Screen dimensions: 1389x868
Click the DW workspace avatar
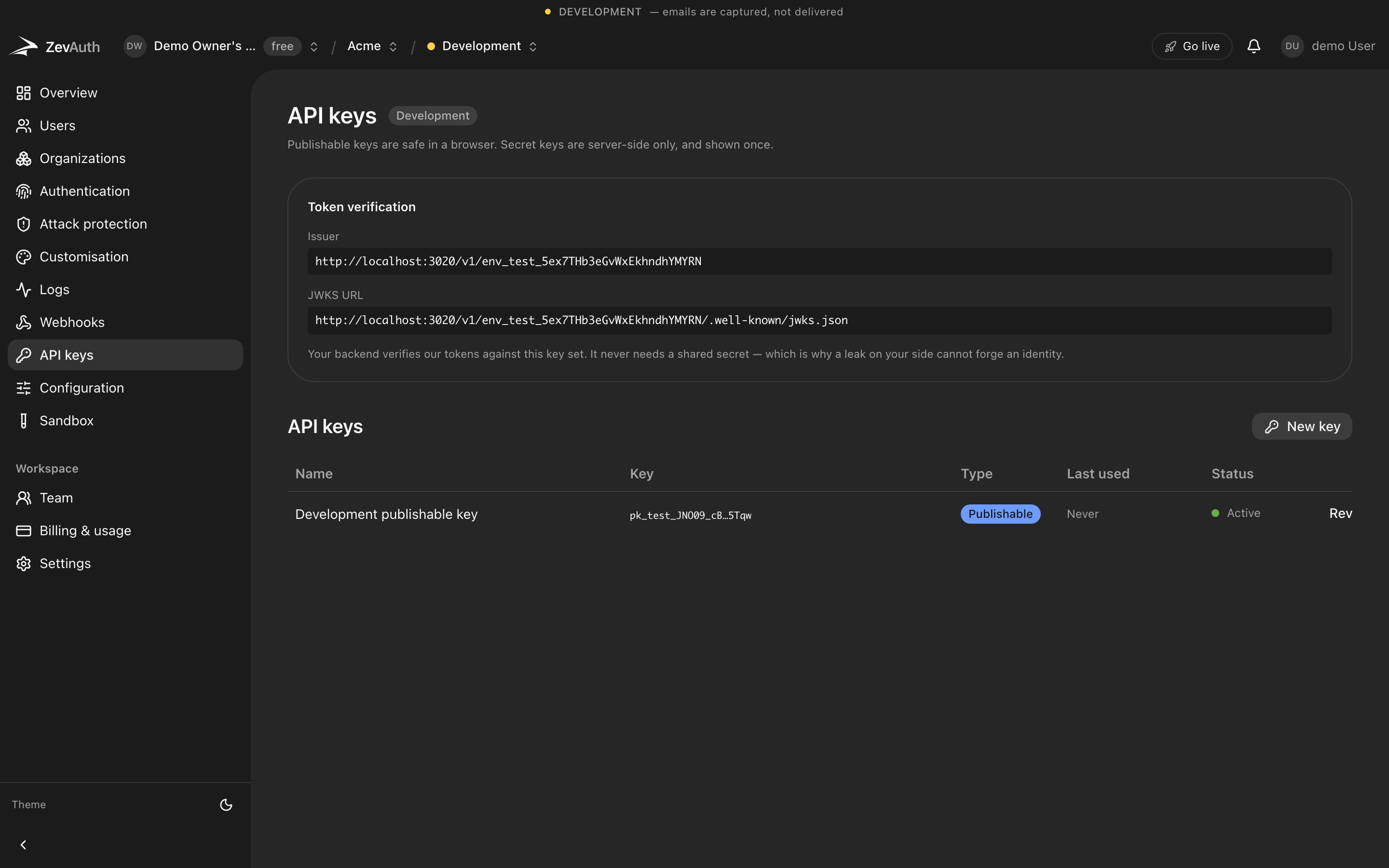(x=134, y=46)
